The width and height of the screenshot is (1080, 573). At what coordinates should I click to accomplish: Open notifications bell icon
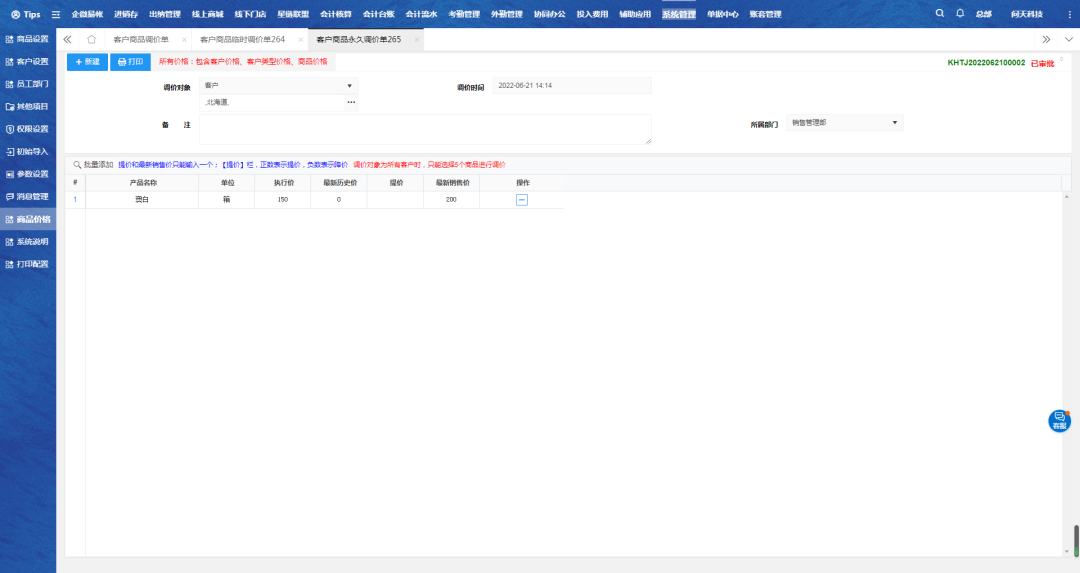pos(960,14)
